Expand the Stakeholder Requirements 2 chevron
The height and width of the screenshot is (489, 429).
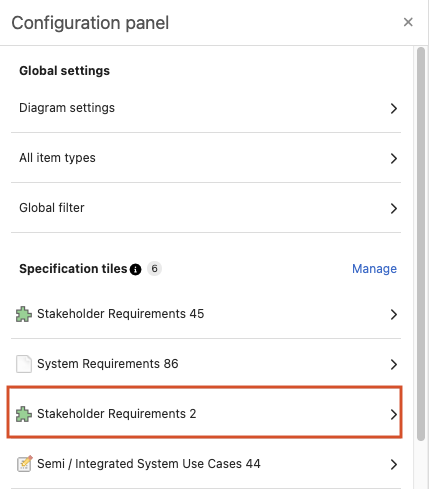pos(394,414)
